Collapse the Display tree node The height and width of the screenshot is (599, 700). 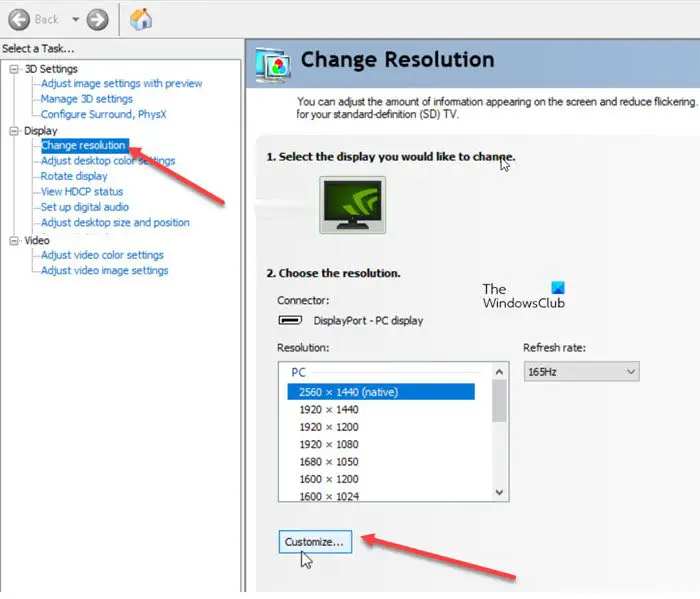[14, 130]
